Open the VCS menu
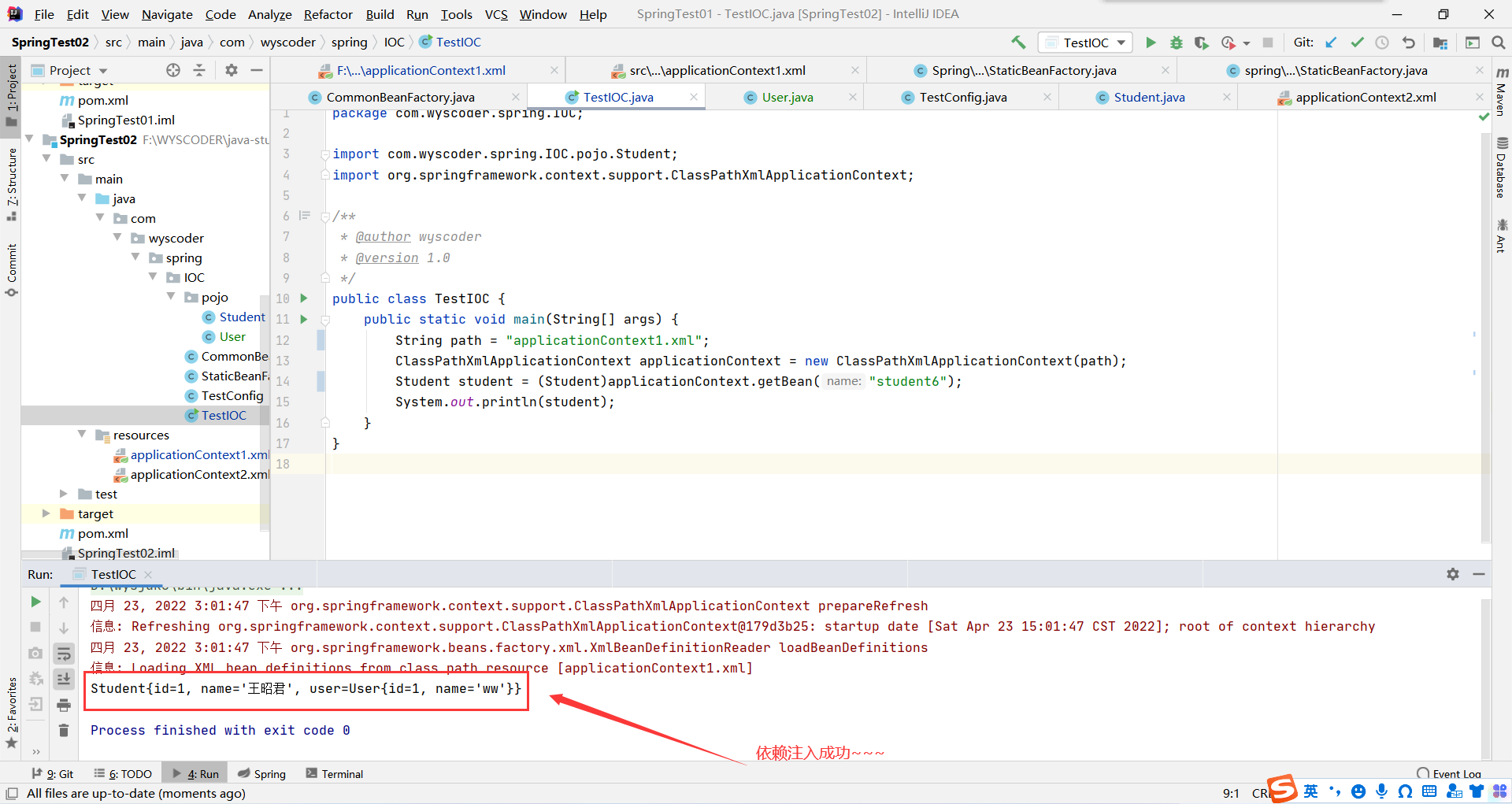This screenshot has height=804, width=1512. tap(496, 14)
